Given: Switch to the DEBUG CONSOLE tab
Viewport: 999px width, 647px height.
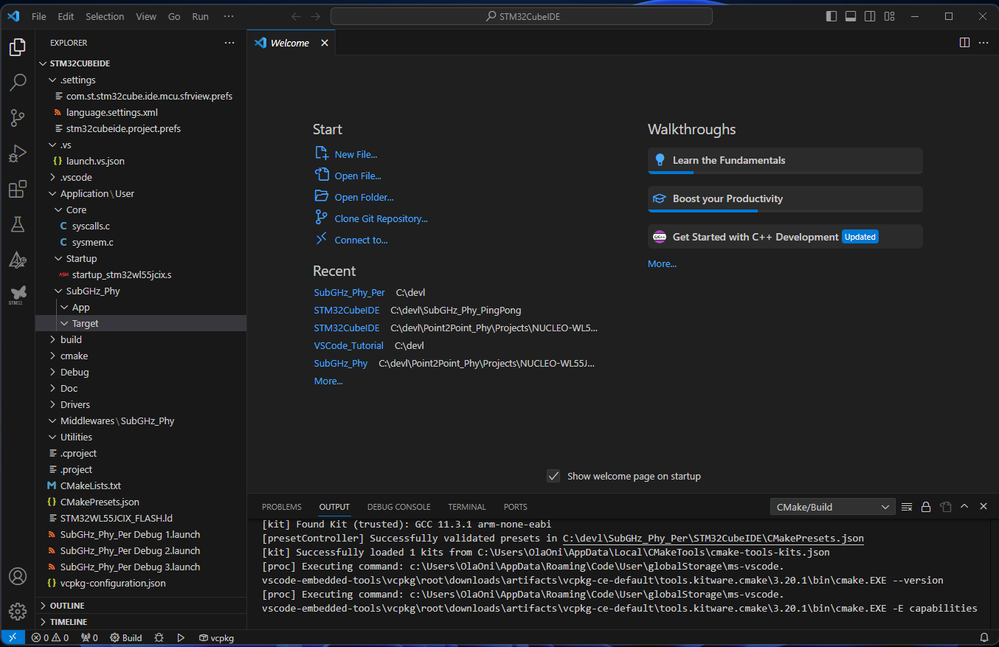Looking at the screenshot, I should click(x=399, y=507).
